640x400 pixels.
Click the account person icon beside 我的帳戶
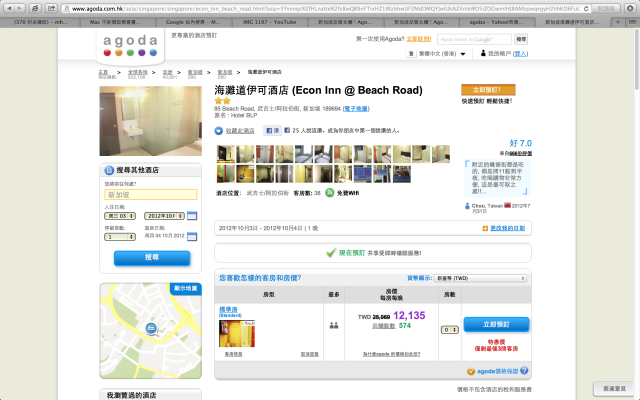(x=483, y=53)
